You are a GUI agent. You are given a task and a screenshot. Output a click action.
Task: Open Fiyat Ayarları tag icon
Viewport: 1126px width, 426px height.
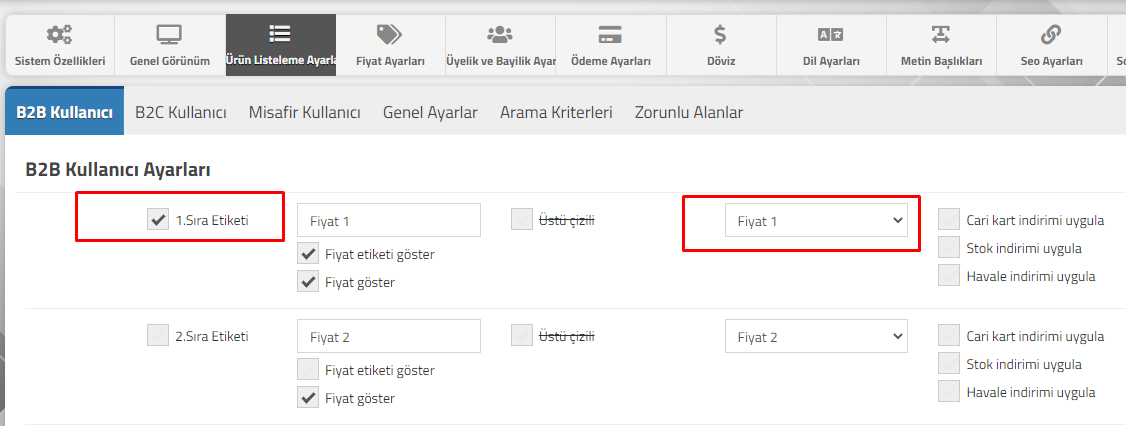(390, 34)
